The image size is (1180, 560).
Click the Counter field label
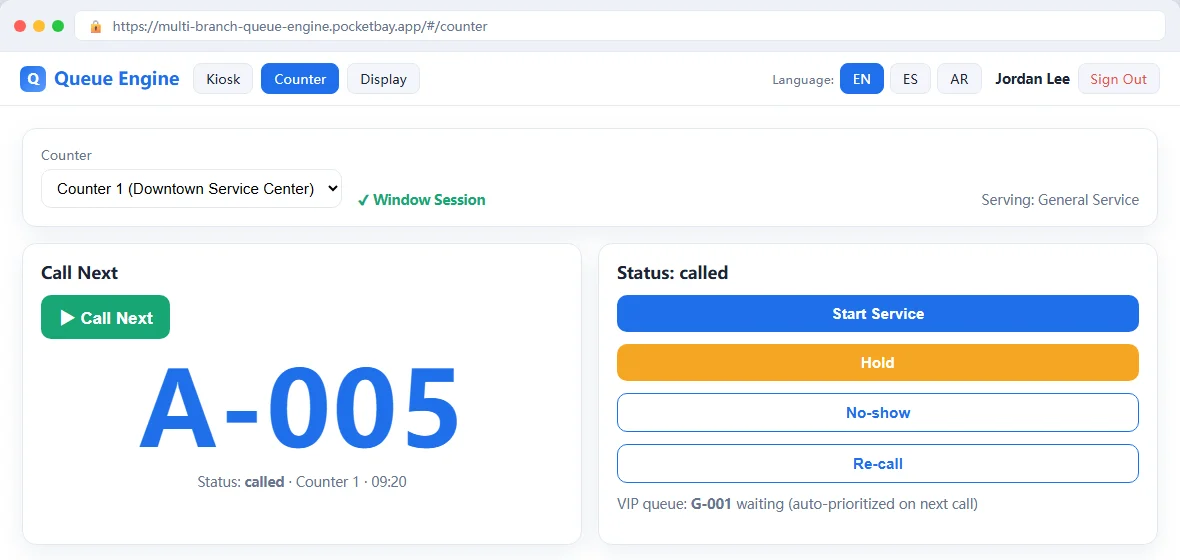(66, 156)
